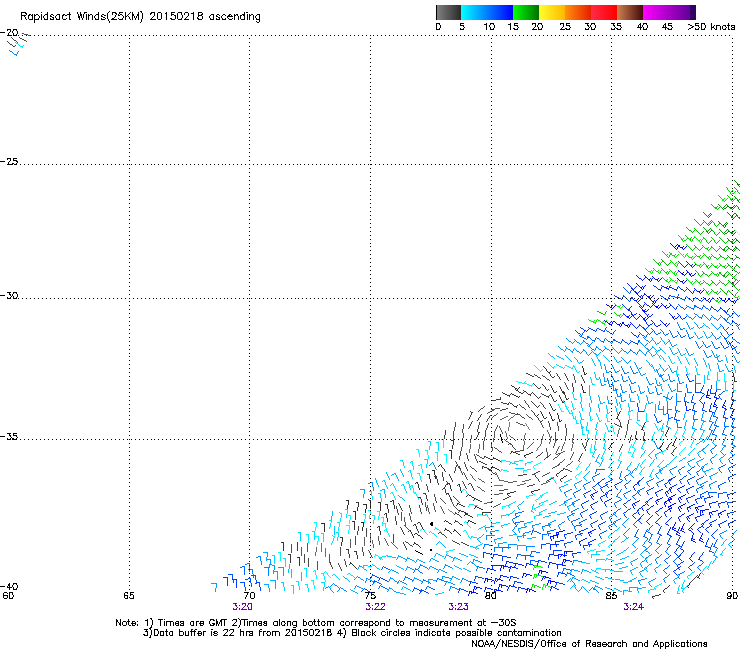This screenshot has height=650, width=740.
Task: Click the title text 'Rapidscat Winds(25KM) 20150218 ascending'
Action: coord(140,17)
